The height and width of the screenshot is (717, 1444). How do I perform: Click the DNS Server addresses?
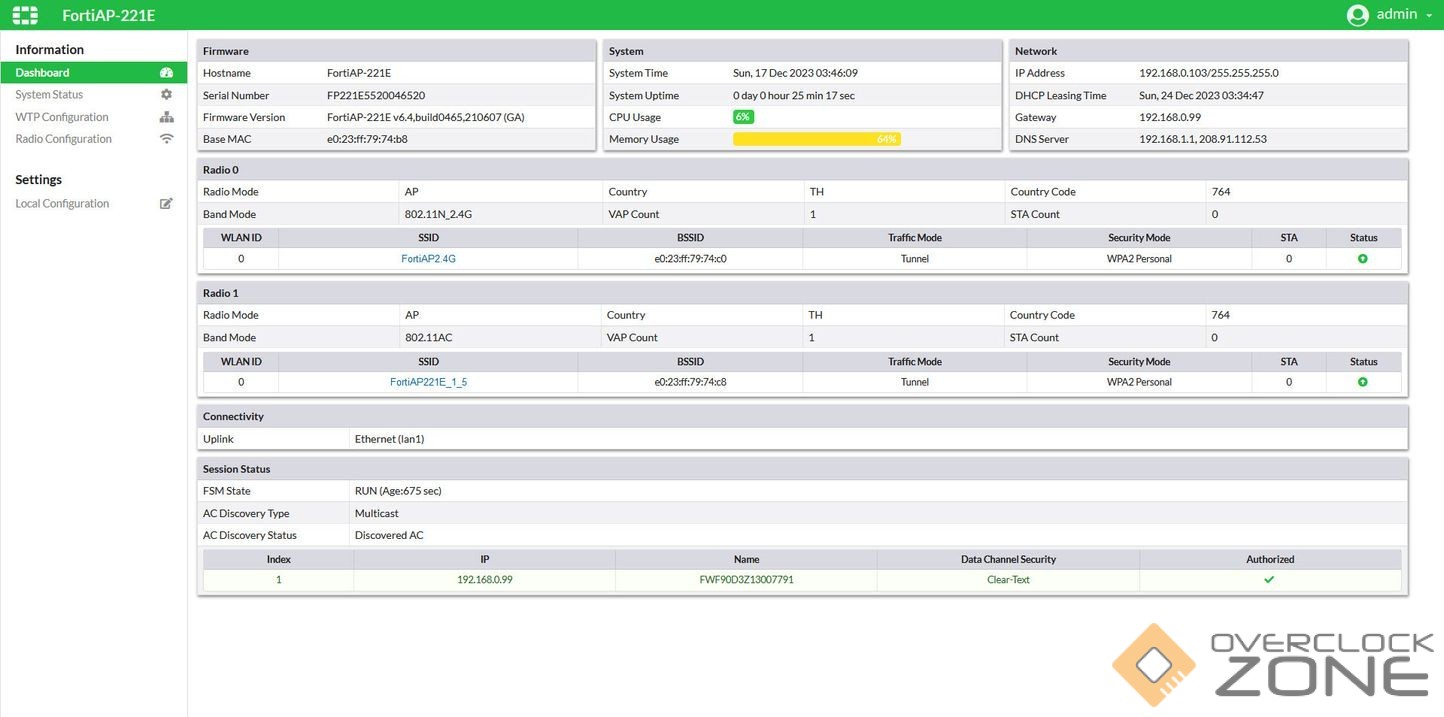pyautogui.click(x=1203, y=139)
